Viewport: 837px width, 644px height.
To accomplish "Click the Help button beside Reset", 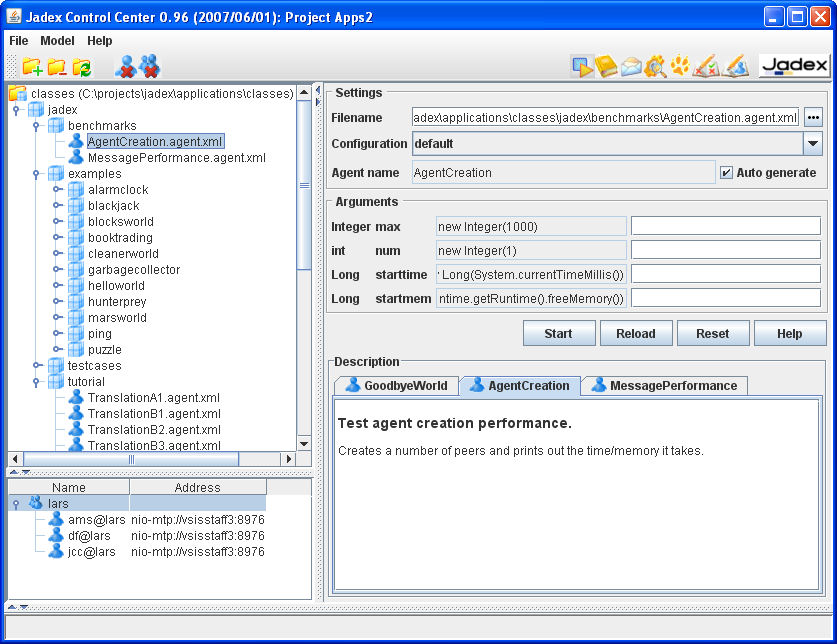I will [789, 333].
